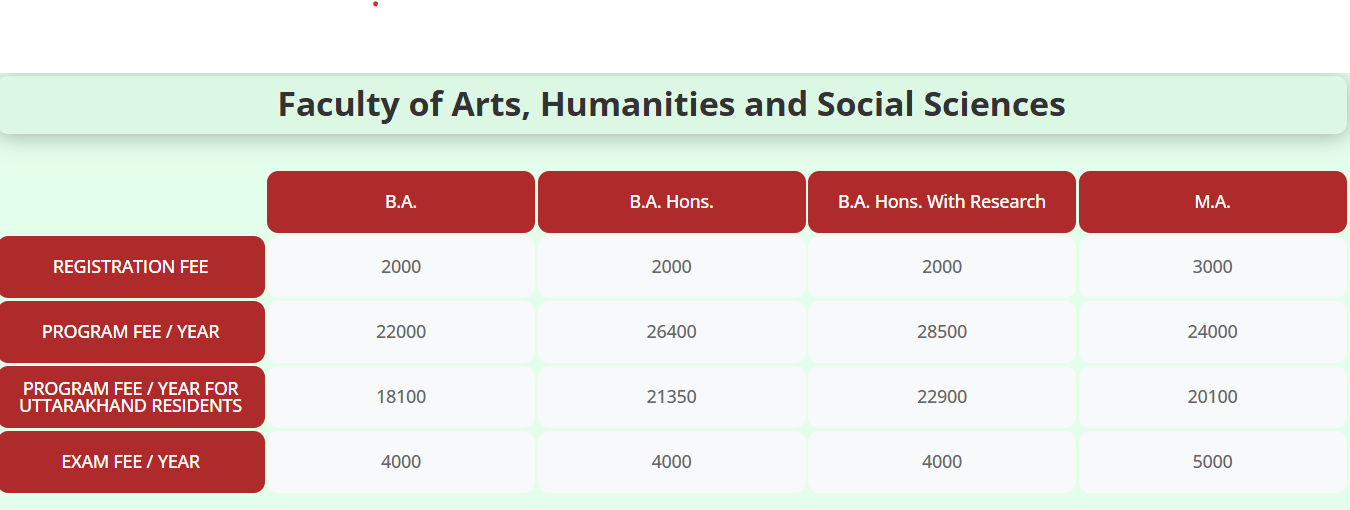Select the M.A. exam fee of 5000

click(x=1212, y=462)
